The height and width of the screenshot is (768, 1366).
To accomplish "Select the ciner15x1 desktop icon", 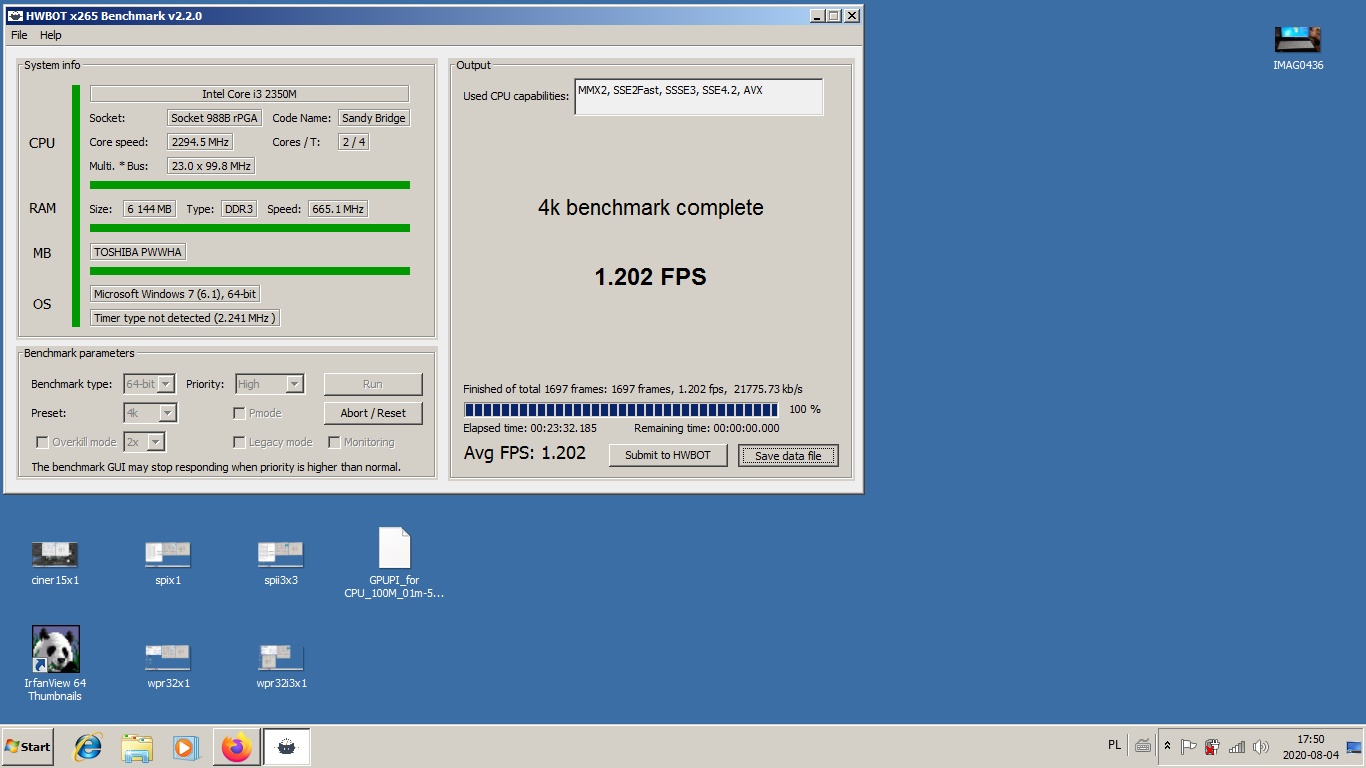I will pos(55,563).
